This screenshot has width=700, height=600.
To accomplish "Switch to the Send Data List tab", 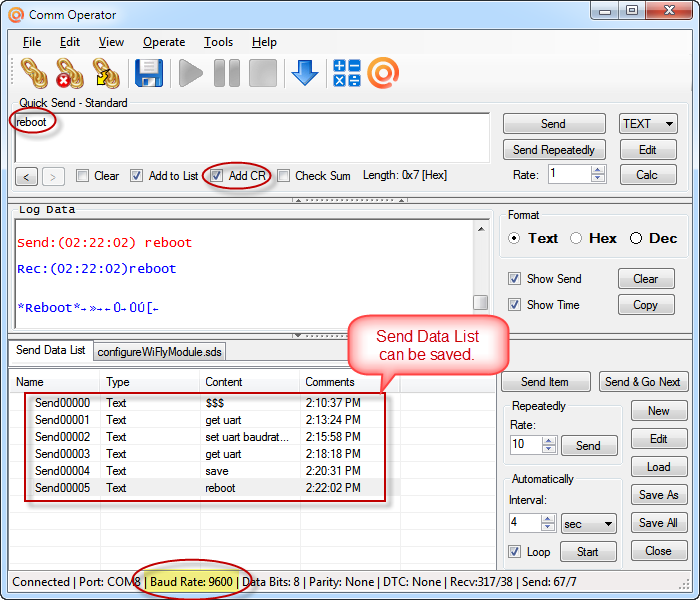I will click(50, 350).
